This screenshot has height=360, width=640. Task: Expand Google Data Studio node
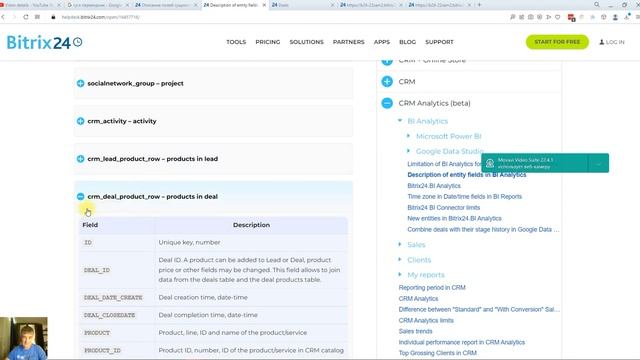(408, 151)
